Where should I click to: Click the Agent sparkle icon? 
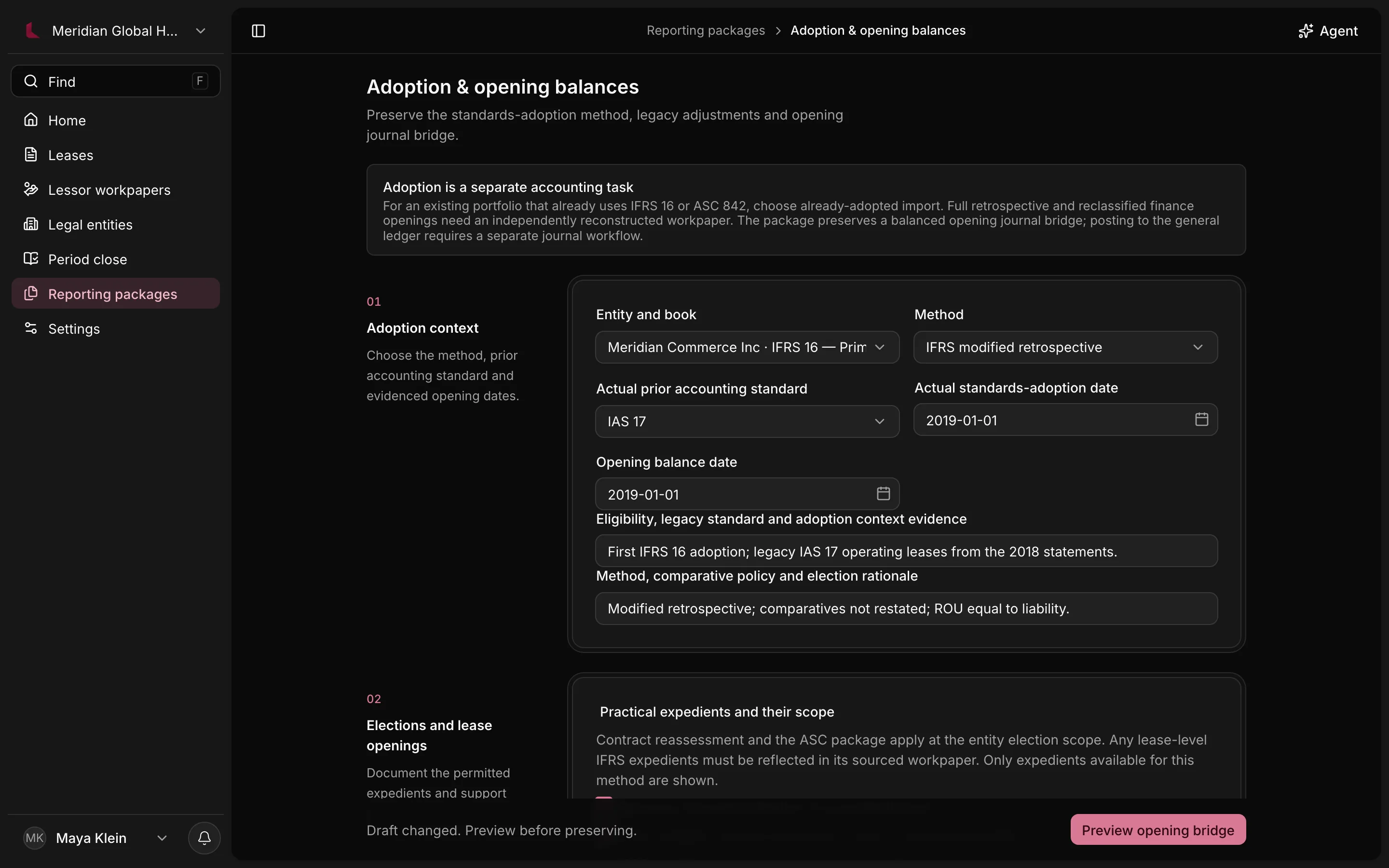coord(1306,31)
